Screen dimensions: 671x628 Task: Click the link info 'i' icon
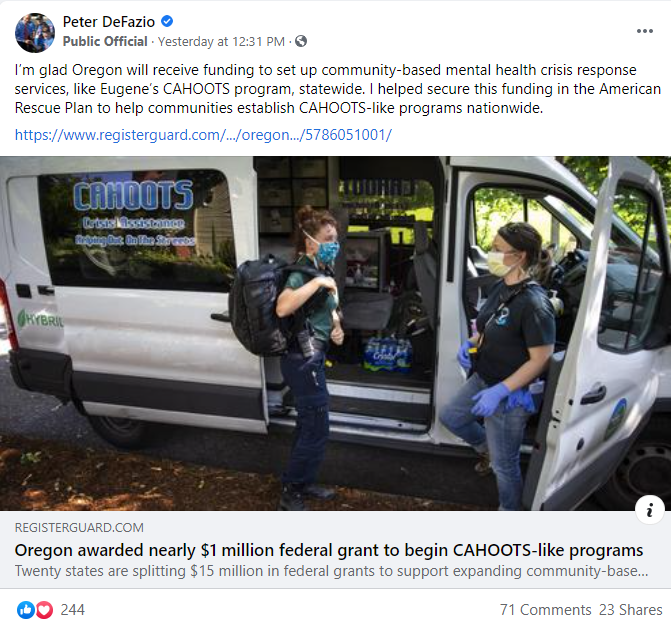pyautogui.click(x=650, y=510)
